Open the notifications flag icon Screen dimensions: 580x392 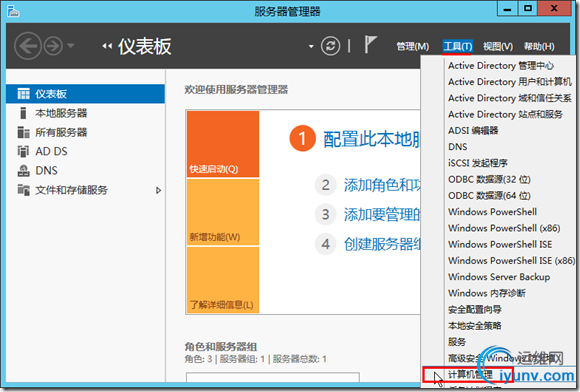pos(370,44)
